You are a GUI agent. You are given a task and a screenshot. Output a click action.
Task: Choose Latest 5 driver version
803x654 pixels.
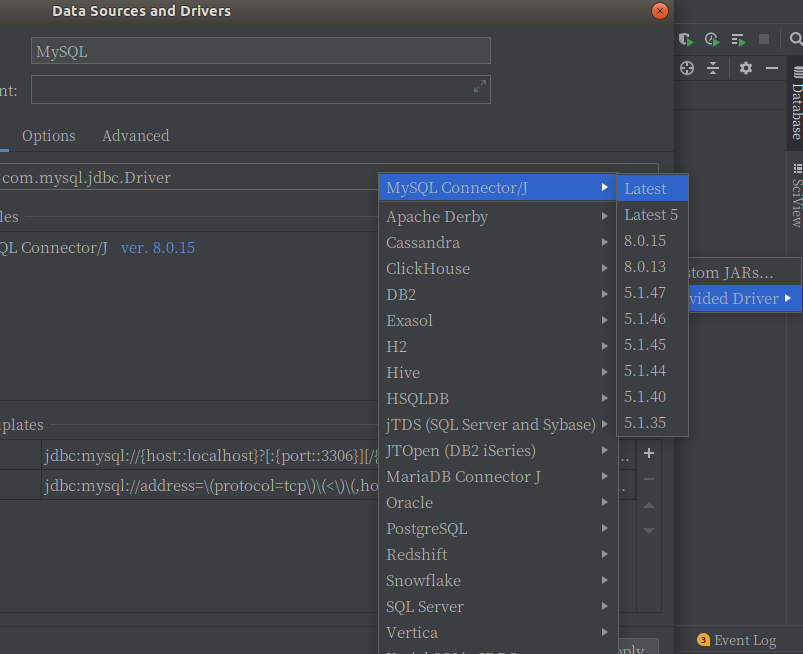652,215
